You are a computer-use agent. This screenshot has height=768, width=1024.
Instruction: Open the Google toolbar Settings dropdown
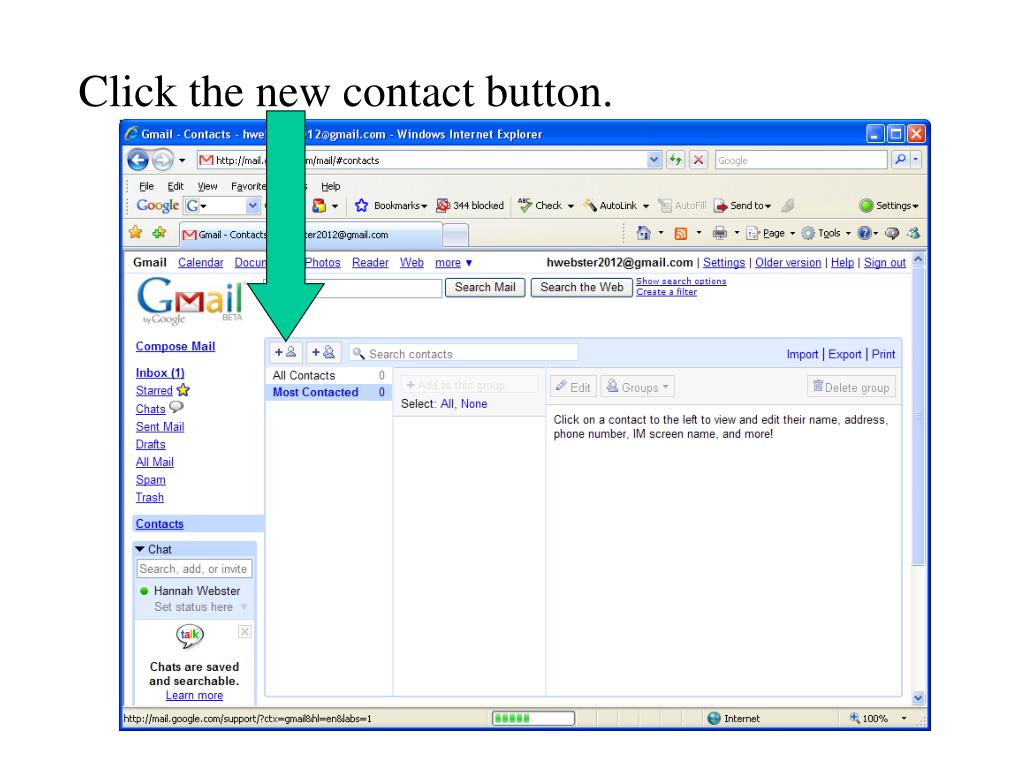(x=889, y=206)
